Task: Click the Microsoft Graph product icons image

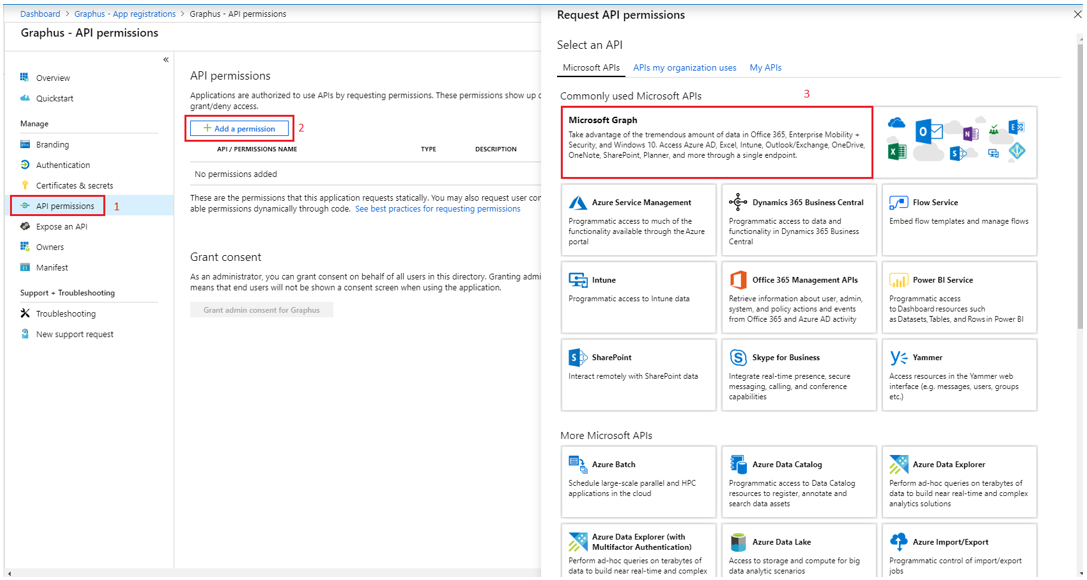Action: (x=956, y=139)
